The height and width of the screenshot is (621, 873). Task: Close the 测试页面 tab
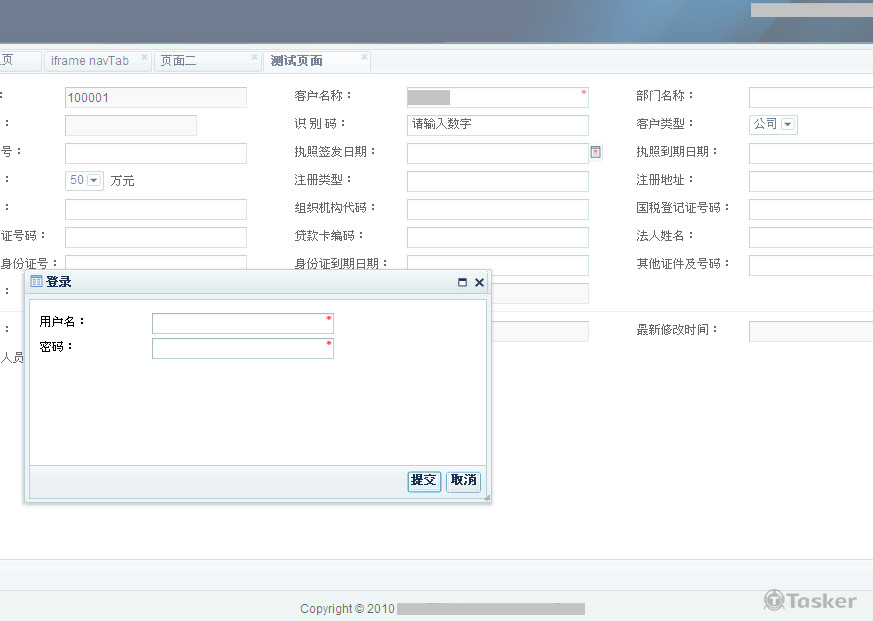tap(363, 55)
